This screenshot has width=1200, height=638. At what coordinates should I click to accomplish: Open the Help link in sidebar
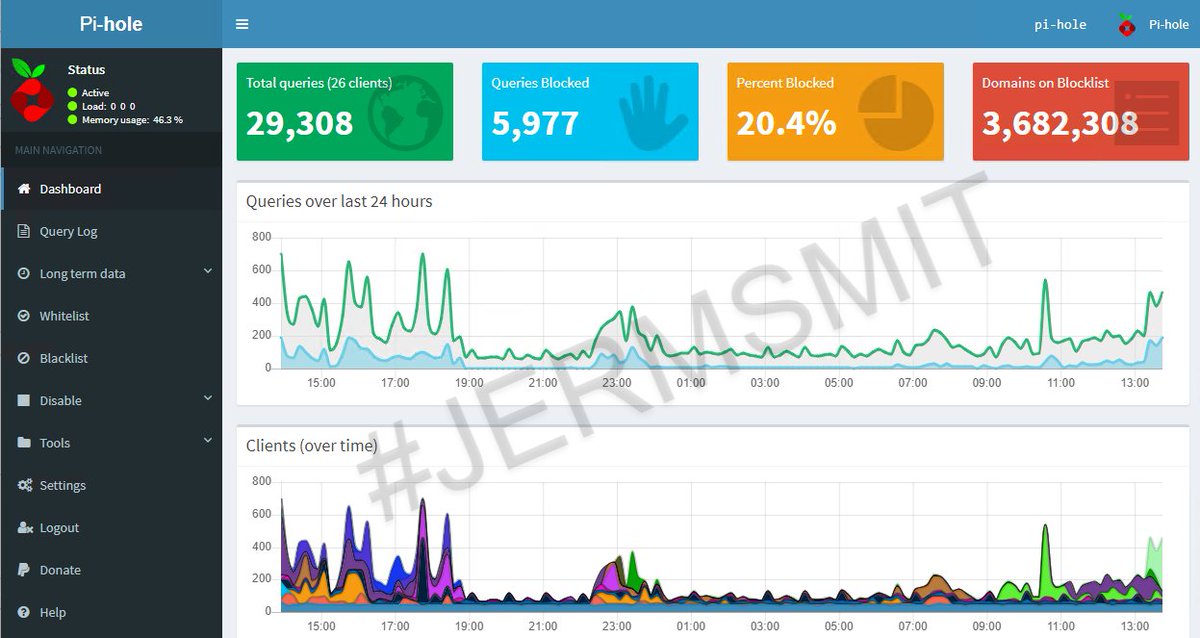point(111,612)
